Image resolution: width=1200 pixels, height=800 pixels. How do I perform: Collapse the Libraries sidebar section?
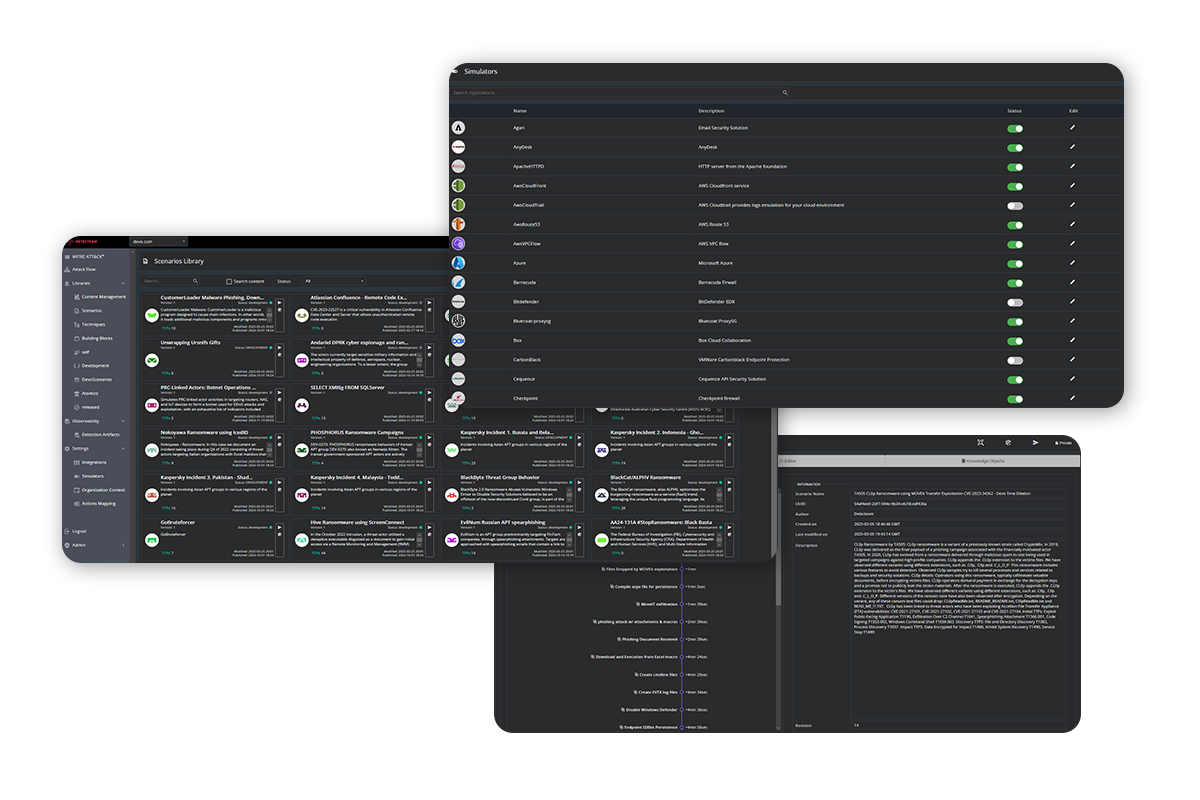pyautogui.click(x=124, y=283)
